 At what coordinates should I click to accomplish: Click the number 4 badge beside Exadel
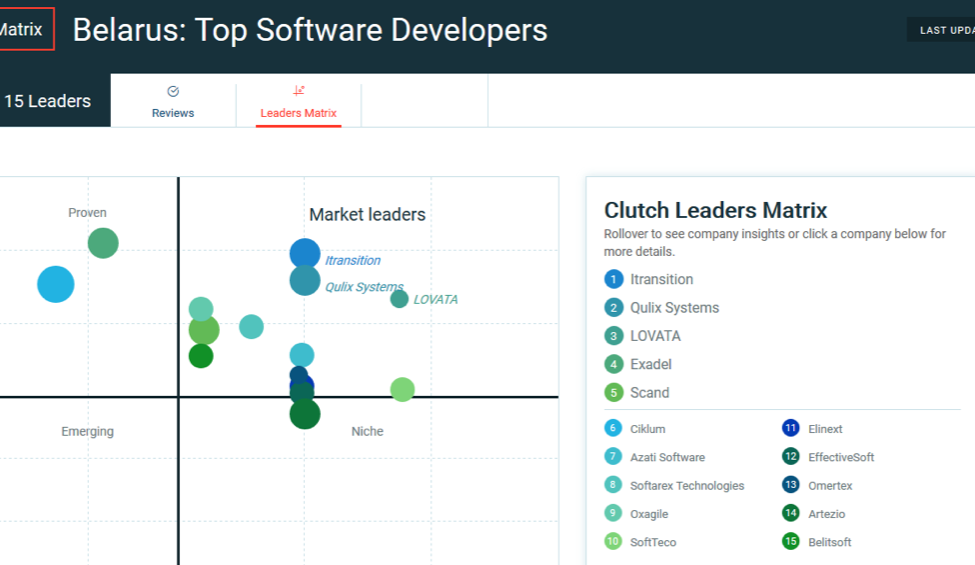[614, 364]
